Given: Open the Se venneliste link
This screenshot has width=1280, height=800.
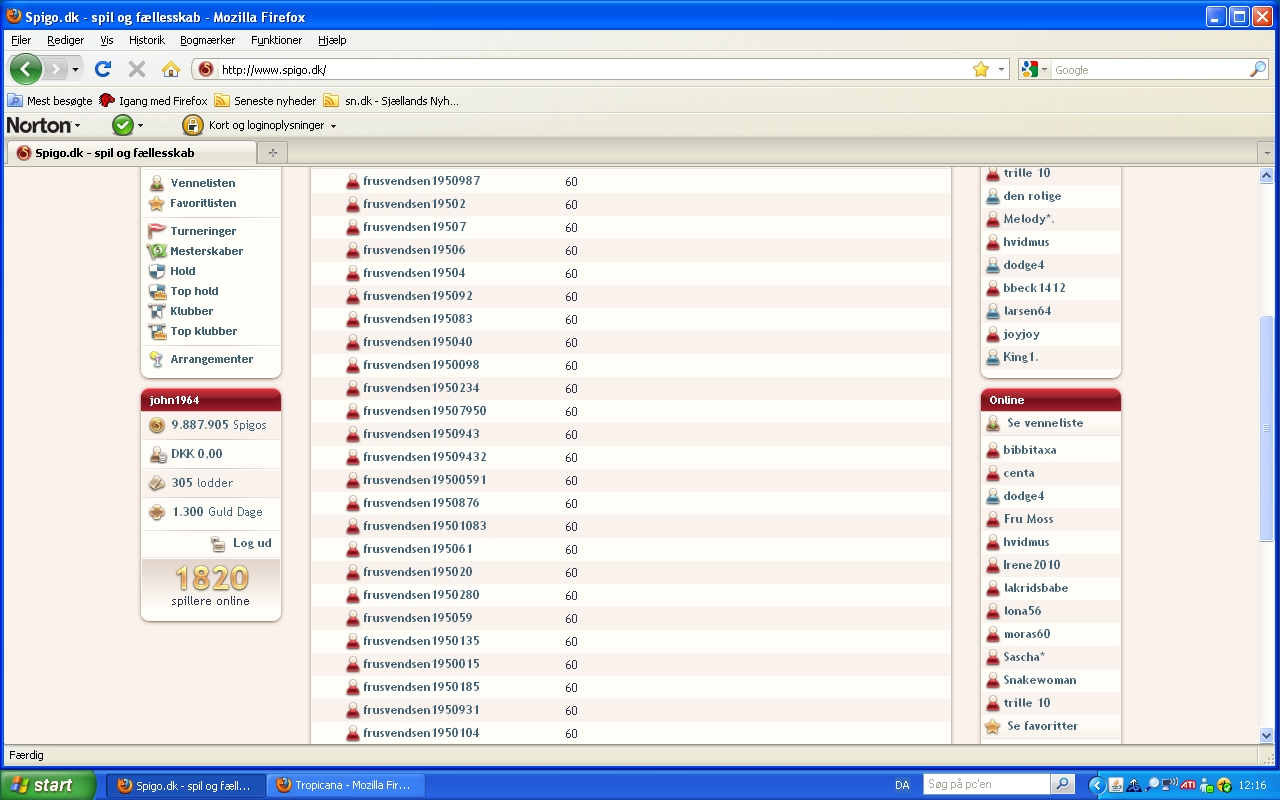Looking at the screenshot, I should click(1044, 423).
